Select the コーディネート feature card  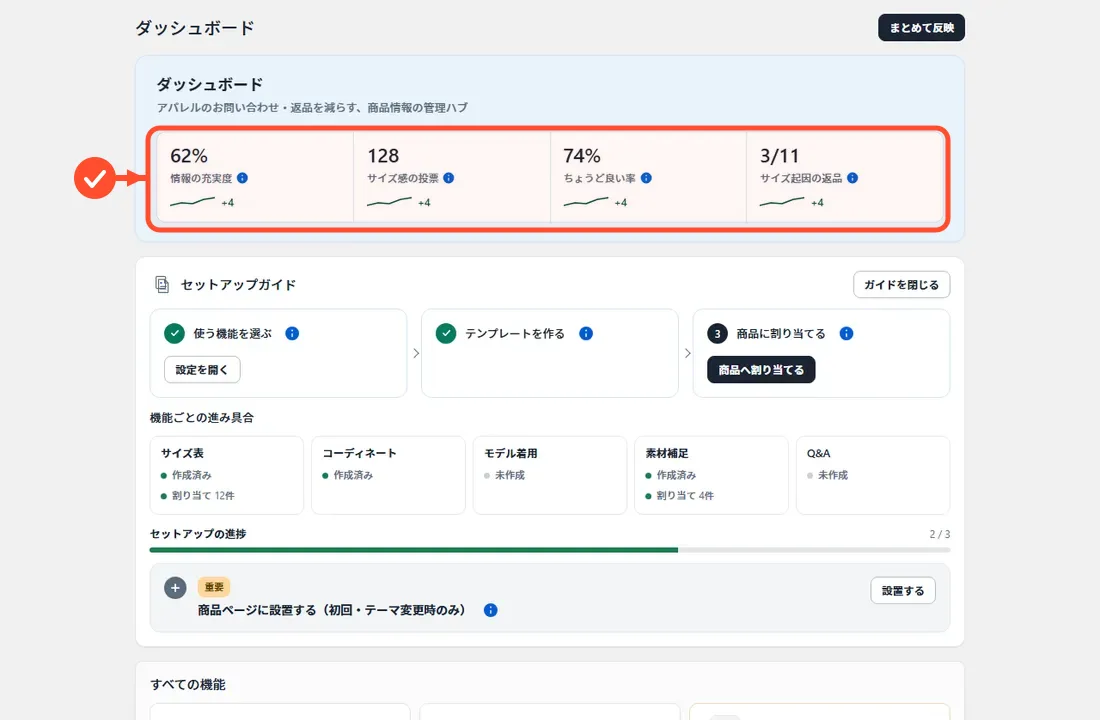pyautogui.click(x=388, y=475)
